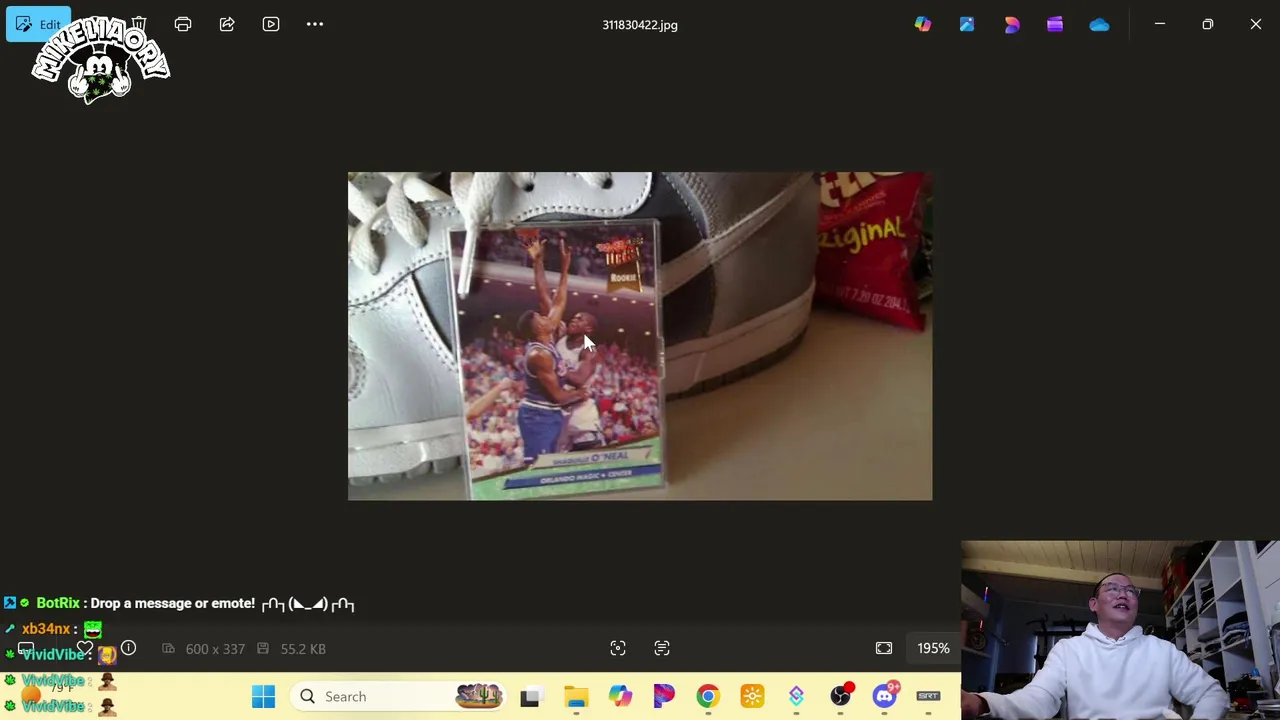Viewport: 1280px width, 720px height.
Task: Click the file size 55.2 KB
Action: (303, 649)
